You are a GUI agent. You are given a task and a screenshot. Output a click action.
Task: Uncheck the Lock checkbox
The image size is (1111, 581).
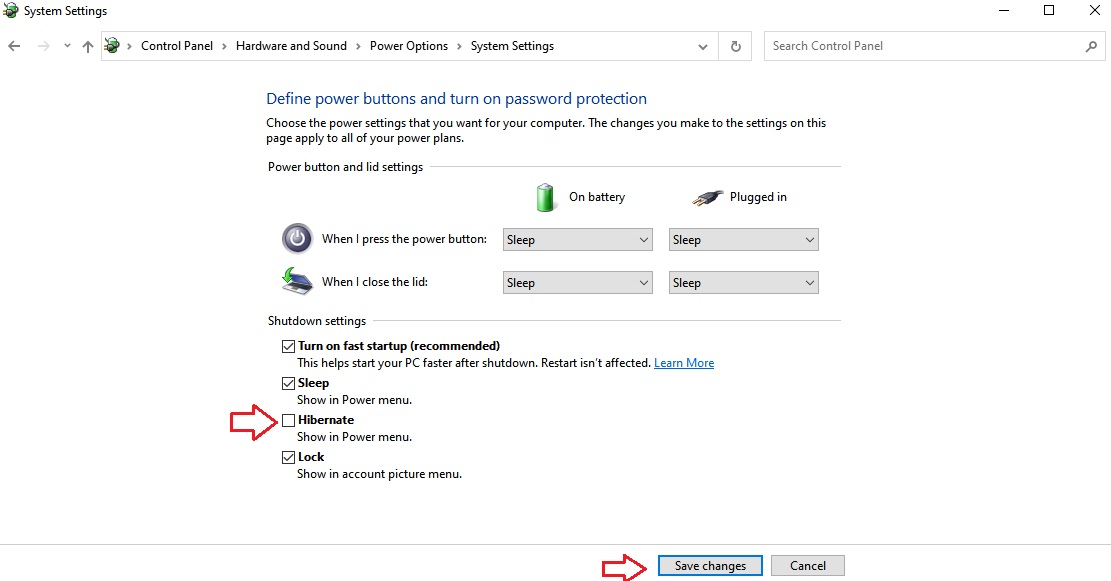288,457
